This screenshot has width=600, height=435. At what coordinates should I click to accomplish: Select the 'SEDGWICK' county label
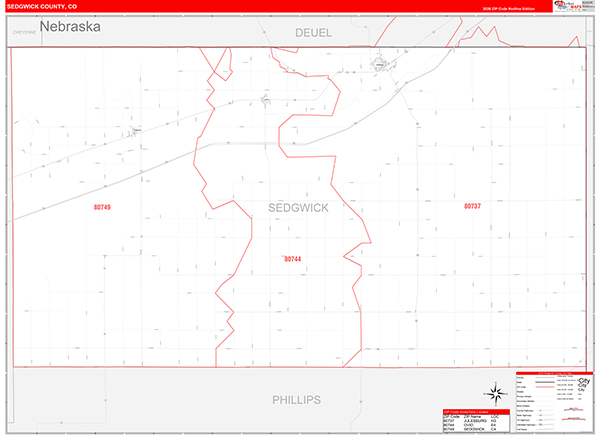click(298, 208)
